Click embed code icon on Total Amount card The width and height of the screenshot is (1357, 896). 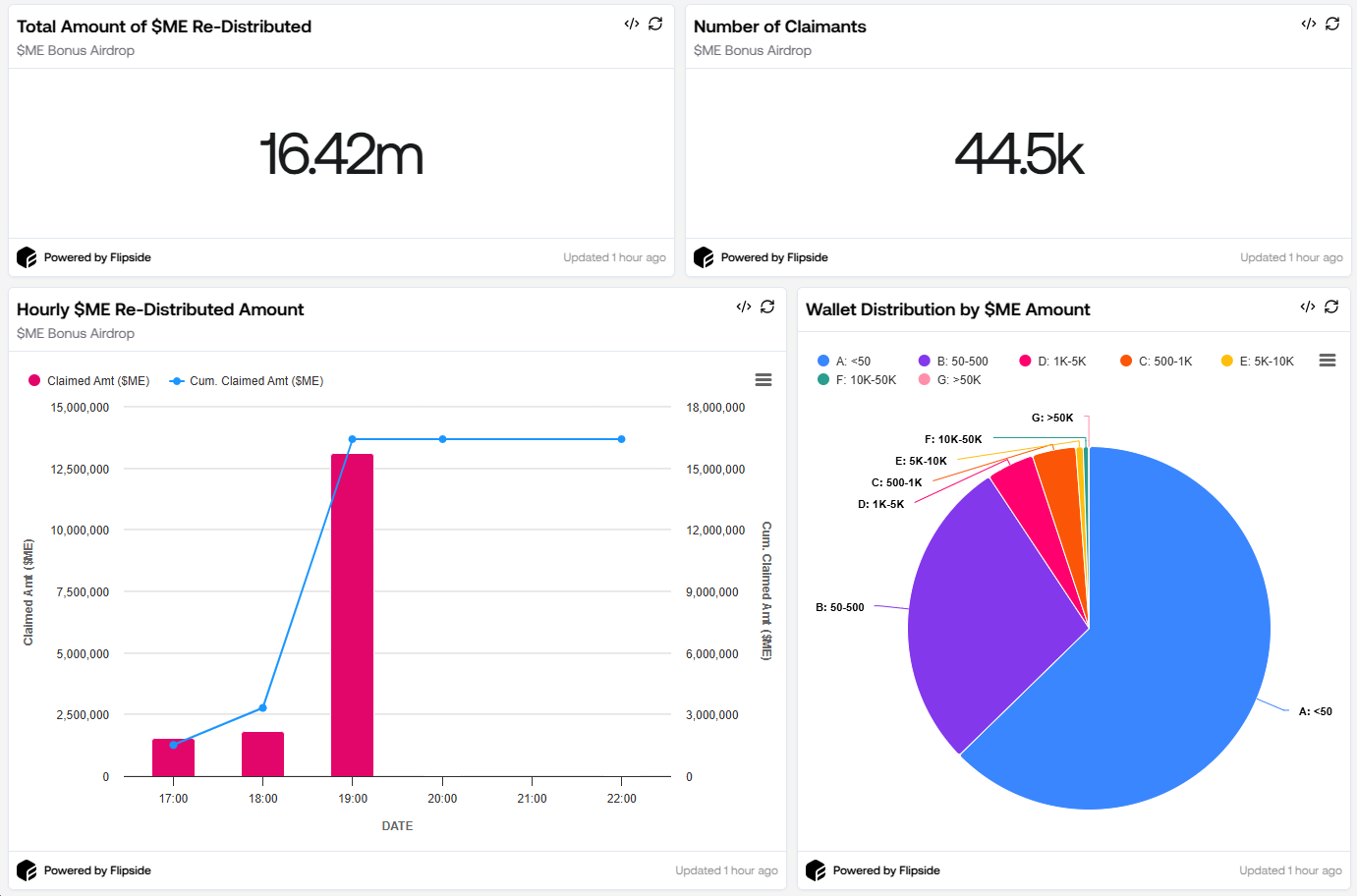[x=632, y=24]
